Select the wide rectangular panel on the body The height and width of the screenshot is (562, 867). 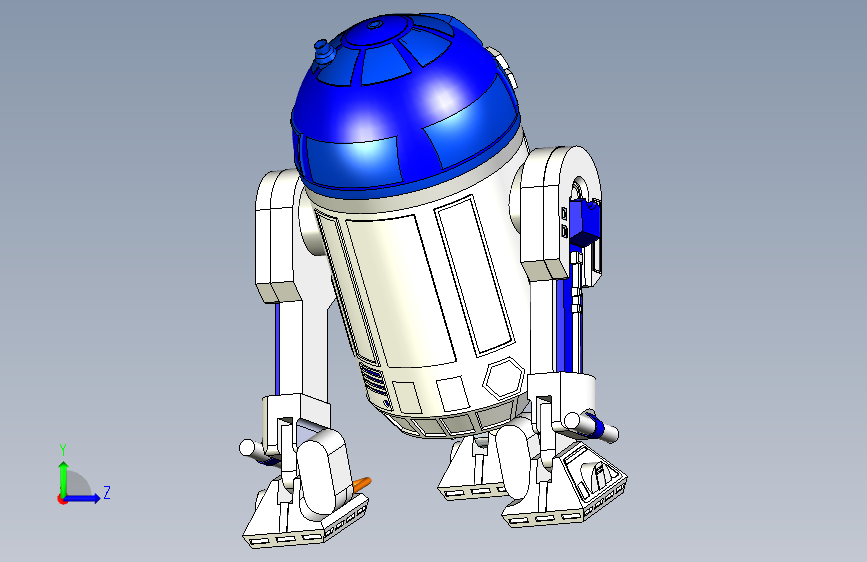[x=401, y=290]
